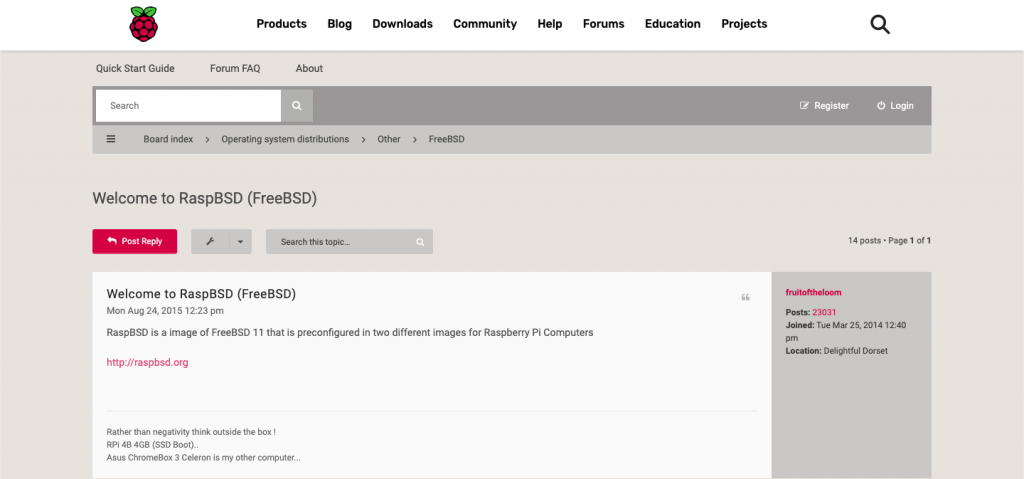The image size is (1024, 479).
Task: Click the Login link
Action: click(x=895, y=106)
